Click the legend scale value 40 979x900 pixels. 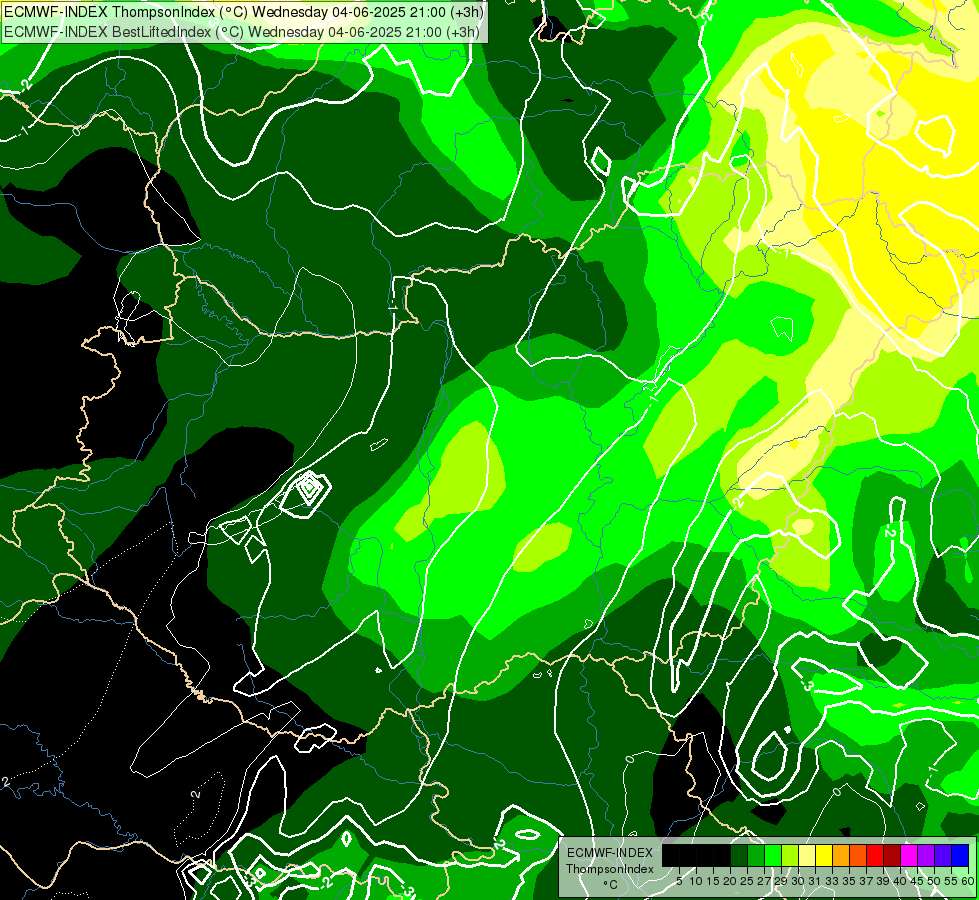point(900,881)
